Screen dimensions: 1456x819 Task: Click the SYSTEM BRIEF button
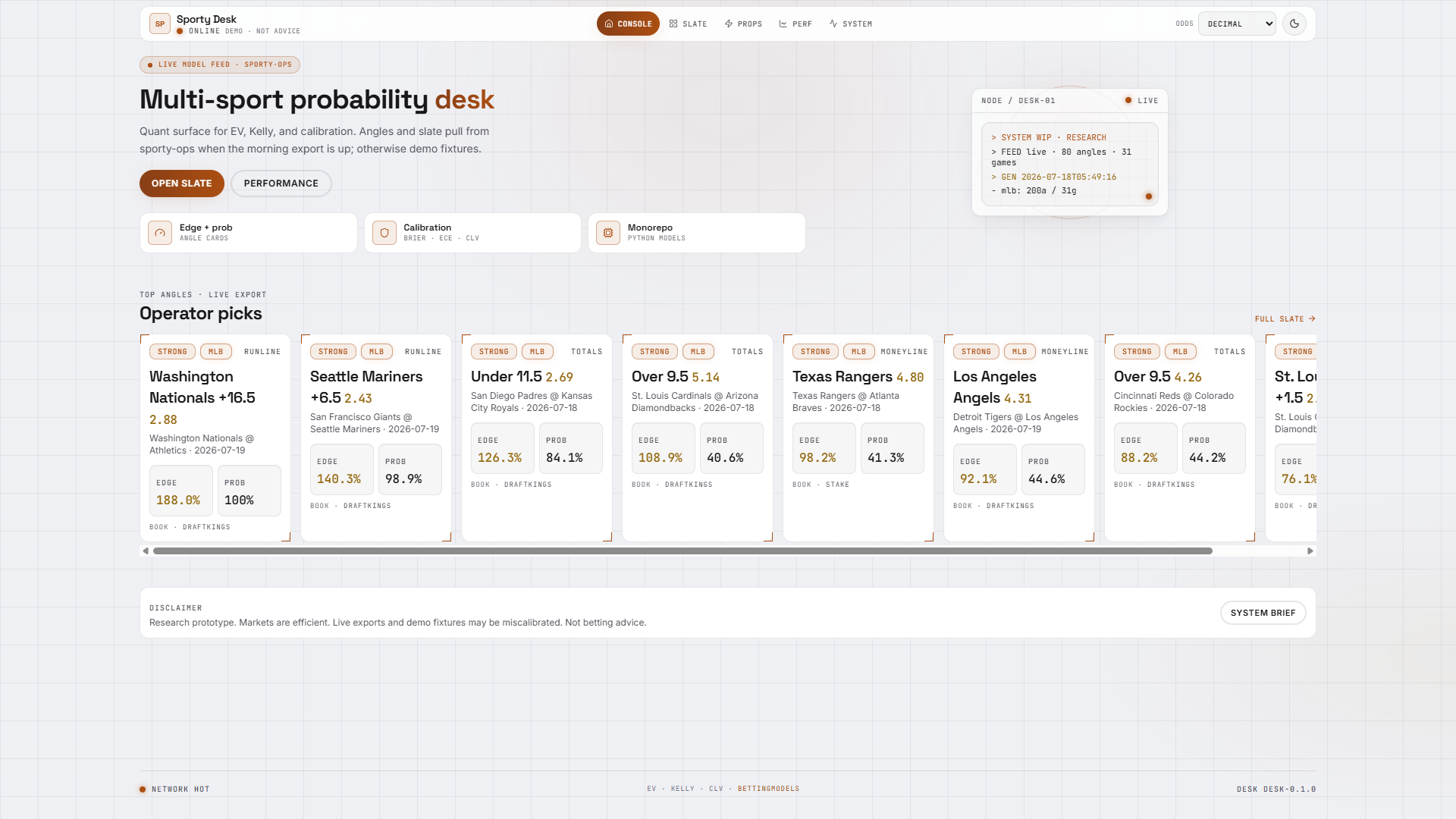(1263, 613)
